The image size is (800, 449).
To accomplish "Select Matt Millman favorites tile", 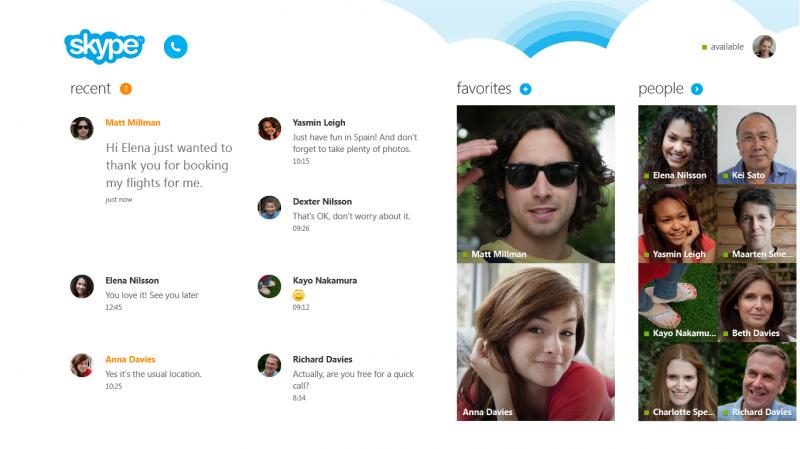I will pos(536,184).
